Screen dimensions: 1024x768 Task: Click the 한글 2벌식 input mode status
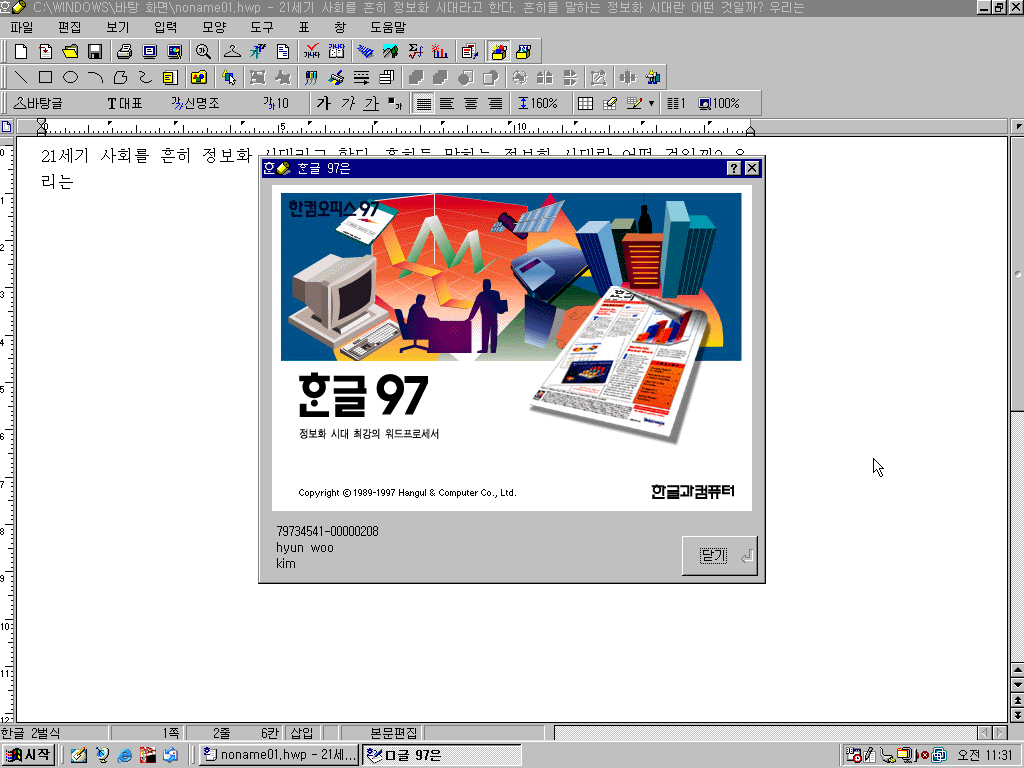(x=31, y=733)
